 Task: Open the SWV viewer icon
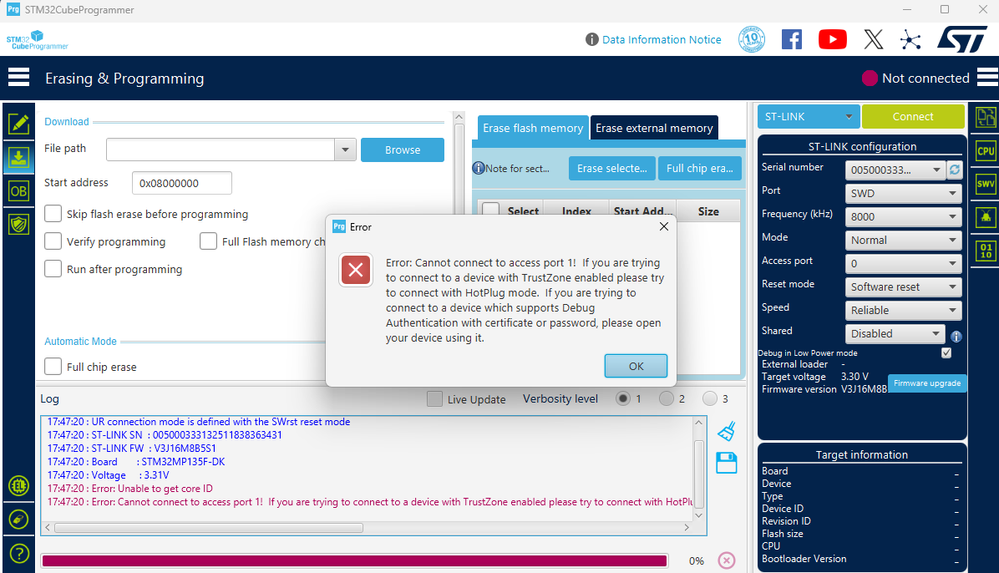tap(985, 184)
